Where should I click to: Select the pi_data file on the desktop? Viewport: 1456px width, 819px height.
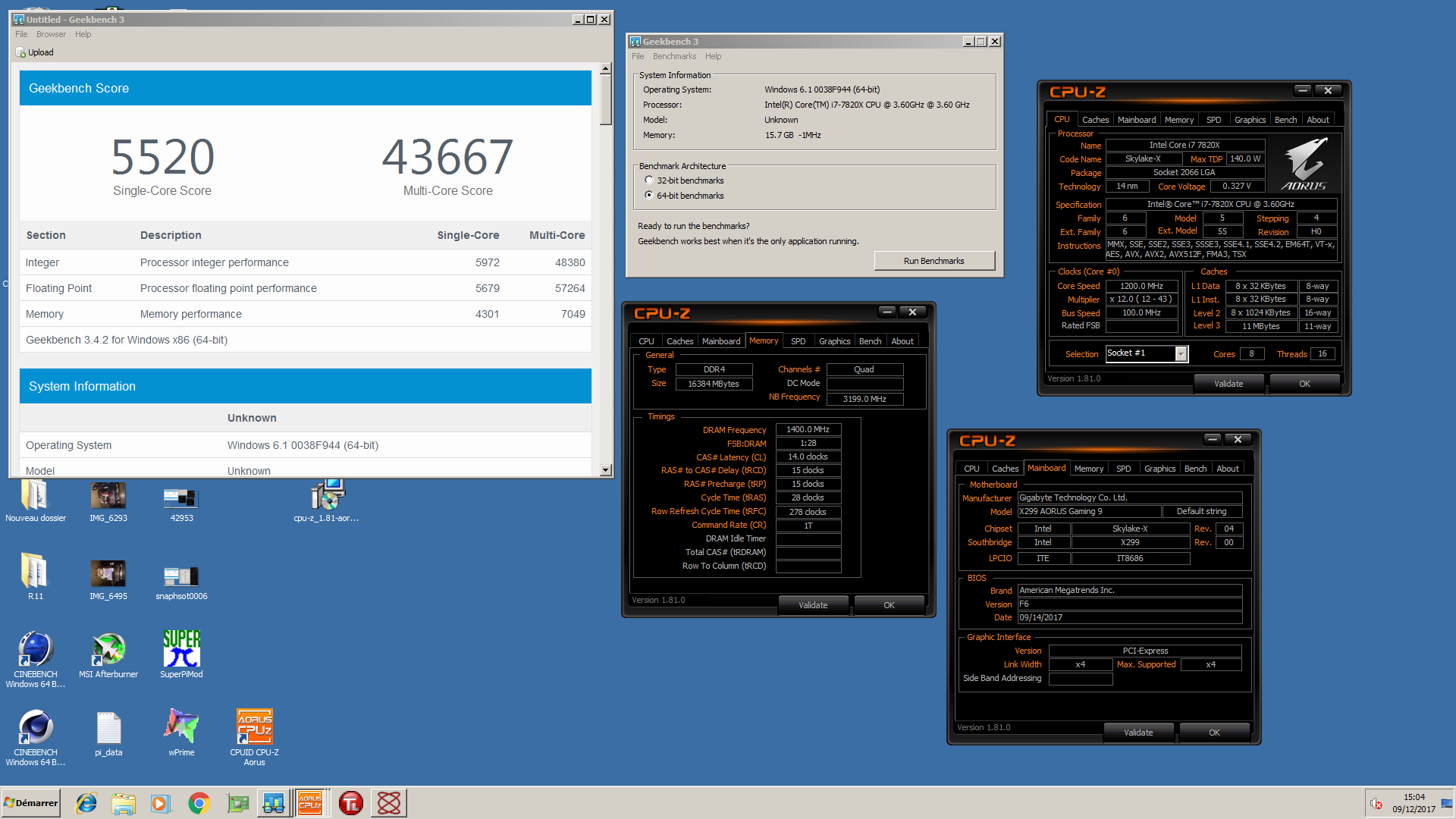click(108, 733)
